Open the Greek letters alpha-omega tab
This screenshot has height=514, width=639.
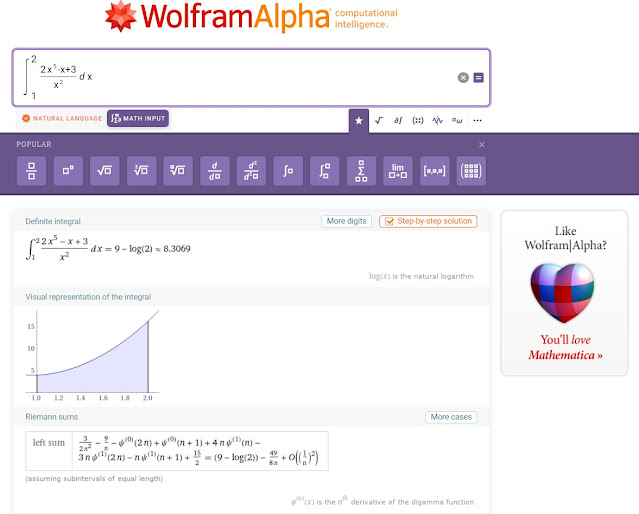457,121
